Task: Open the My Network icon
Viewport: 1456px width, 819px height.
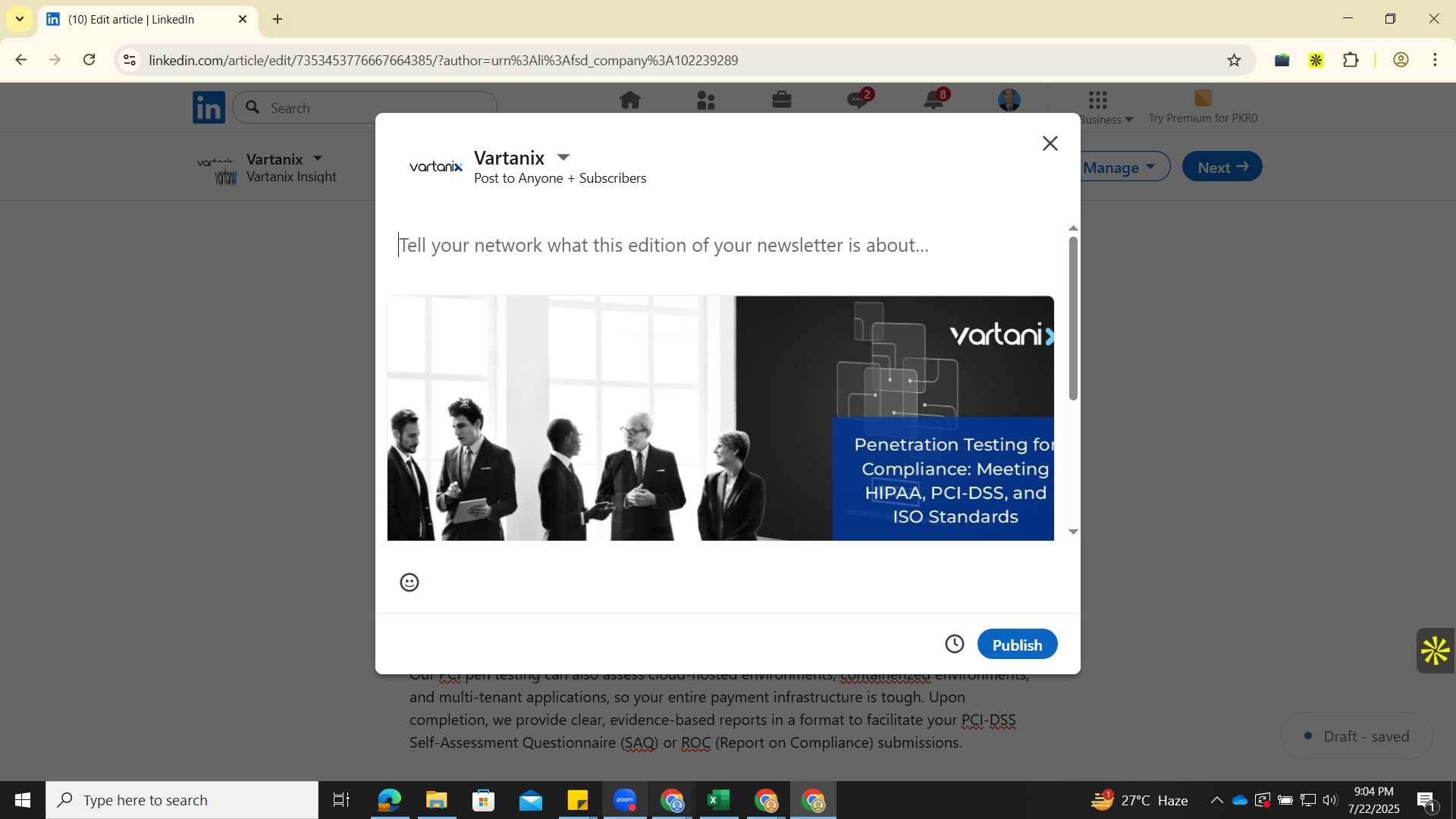Action: [705, 100]
